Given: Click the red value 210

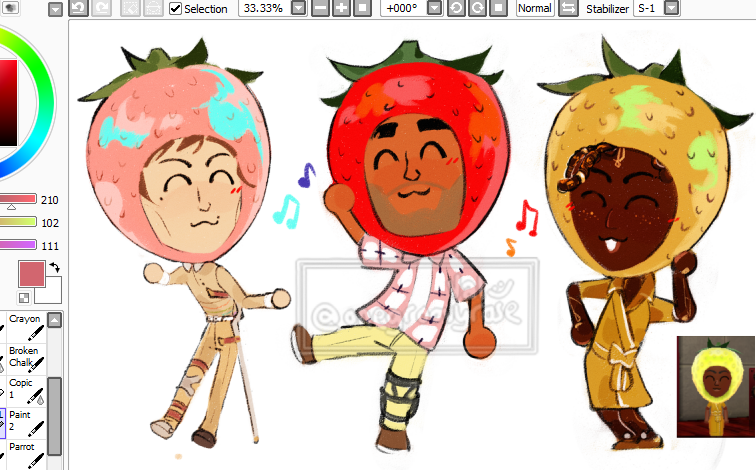Looking at the screenshot, I should click(x=50, y=200).
